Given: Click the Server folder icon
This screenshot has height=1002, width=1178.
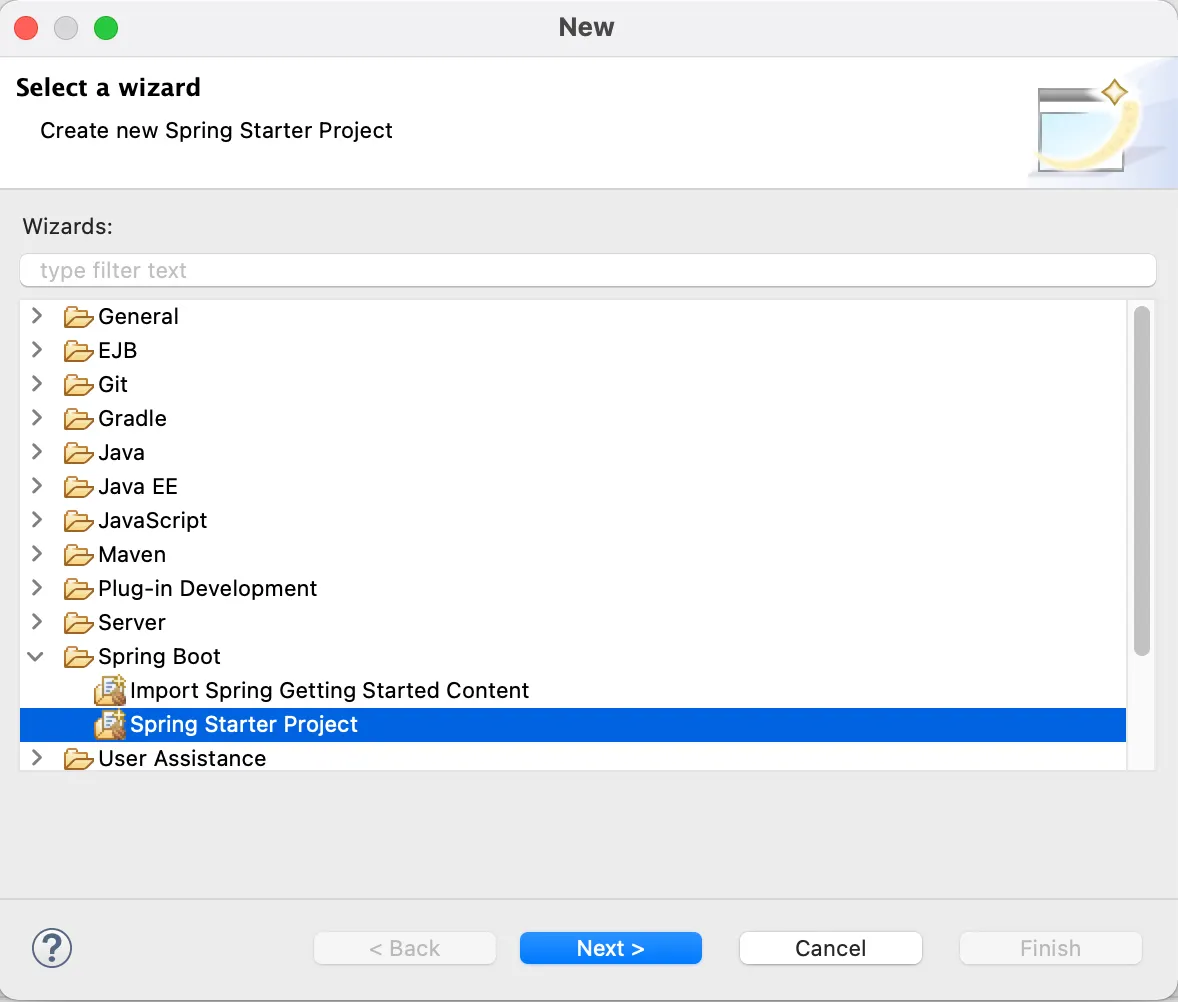Looking at the screenshot, I should pos(78,623).
